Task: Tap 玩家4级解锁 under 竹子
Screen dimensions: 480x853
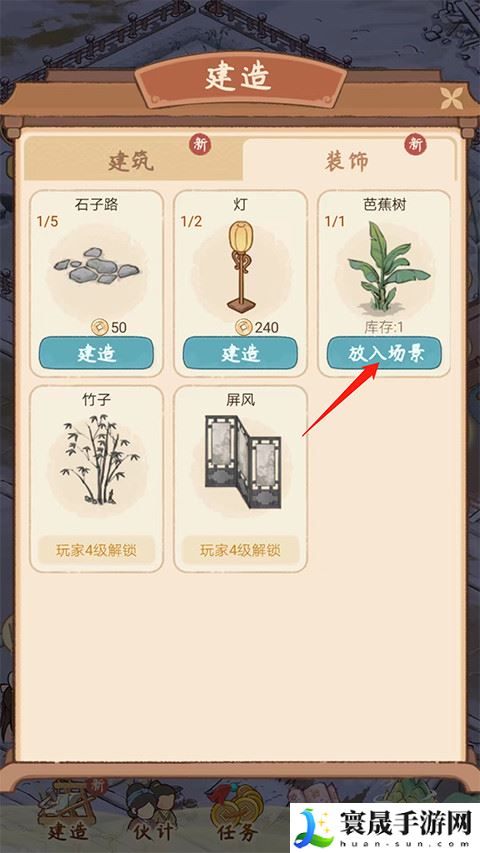Action: [96, 551]
